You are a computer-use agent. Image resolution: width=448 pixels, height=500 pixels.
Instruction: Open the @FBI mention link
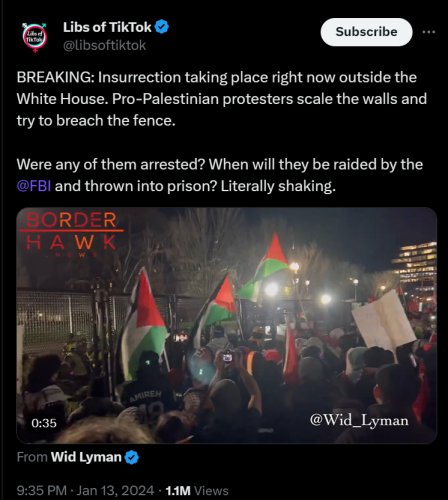coord(34,186)
